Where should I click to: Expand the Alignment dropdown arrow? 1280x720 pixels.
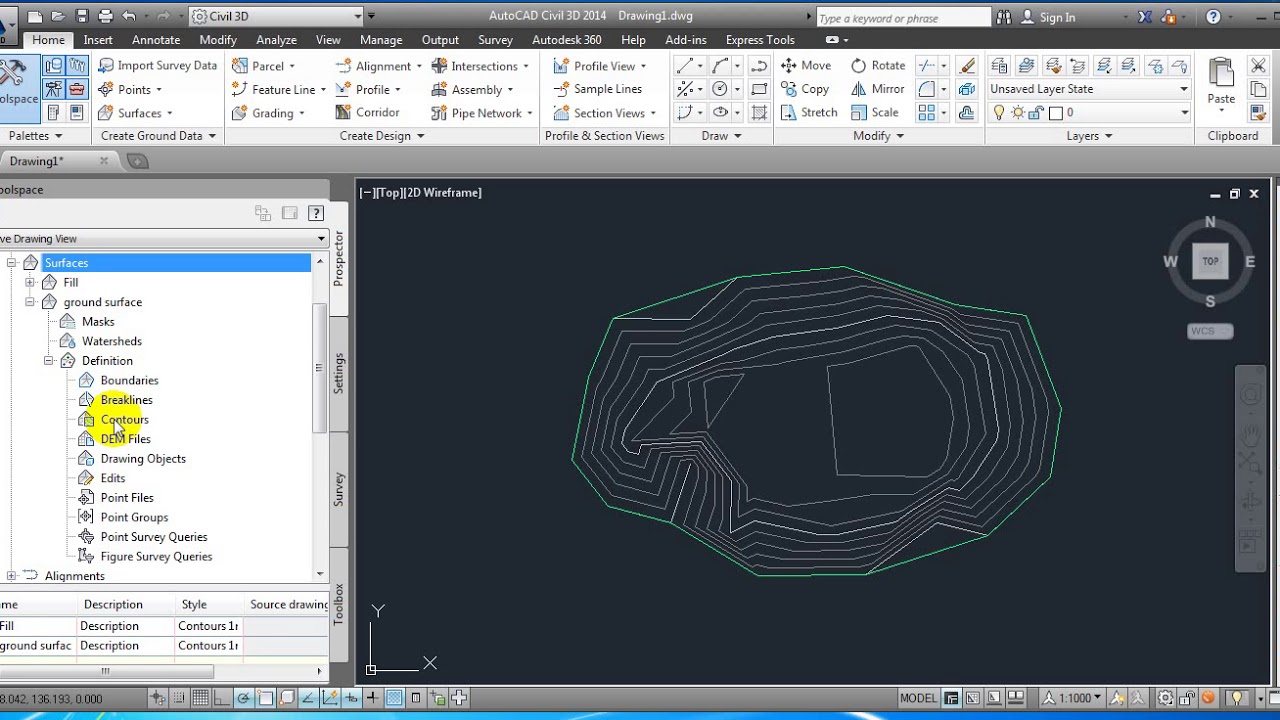[x=419, y=66]
